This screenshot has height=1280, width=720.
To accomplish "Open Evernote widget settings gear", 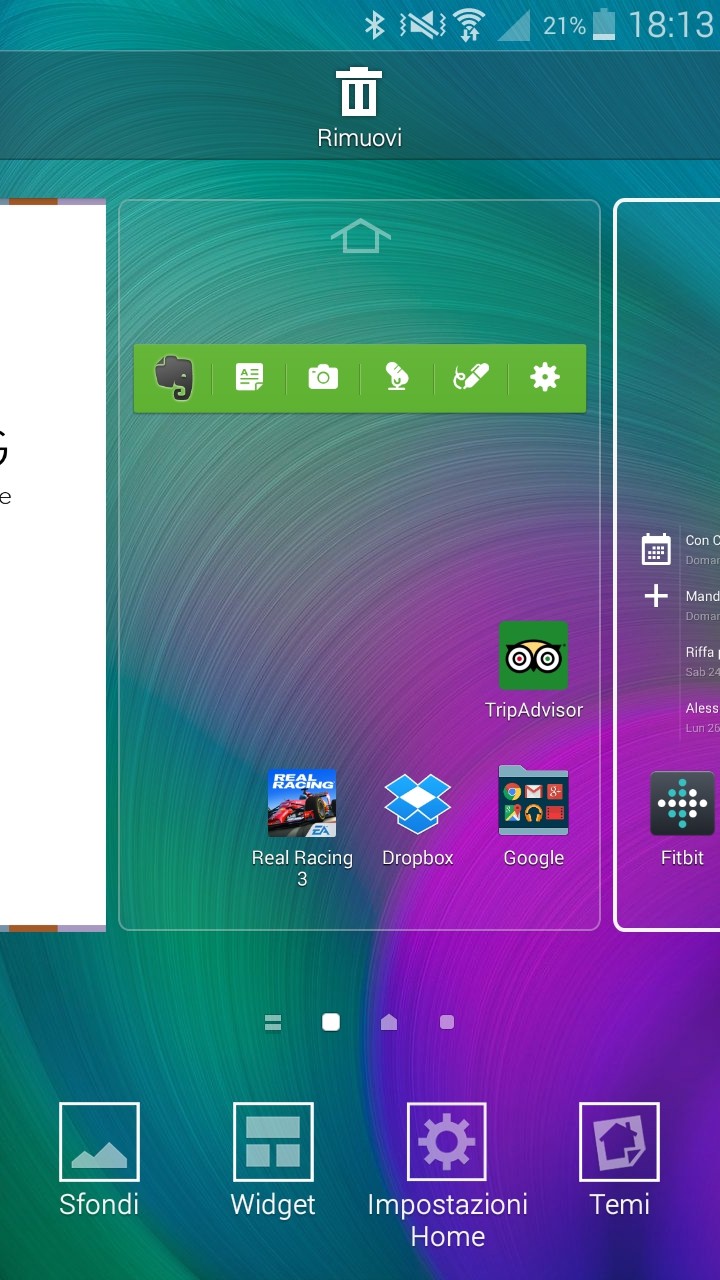I will coord(545,377).
